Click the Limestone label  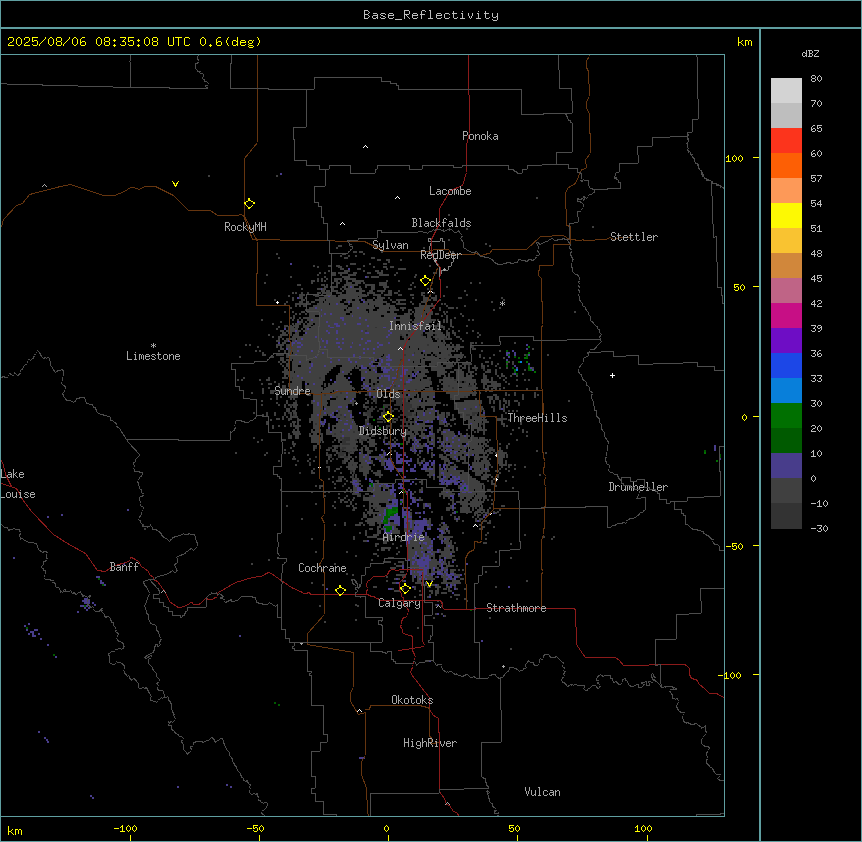pos(153,356)
